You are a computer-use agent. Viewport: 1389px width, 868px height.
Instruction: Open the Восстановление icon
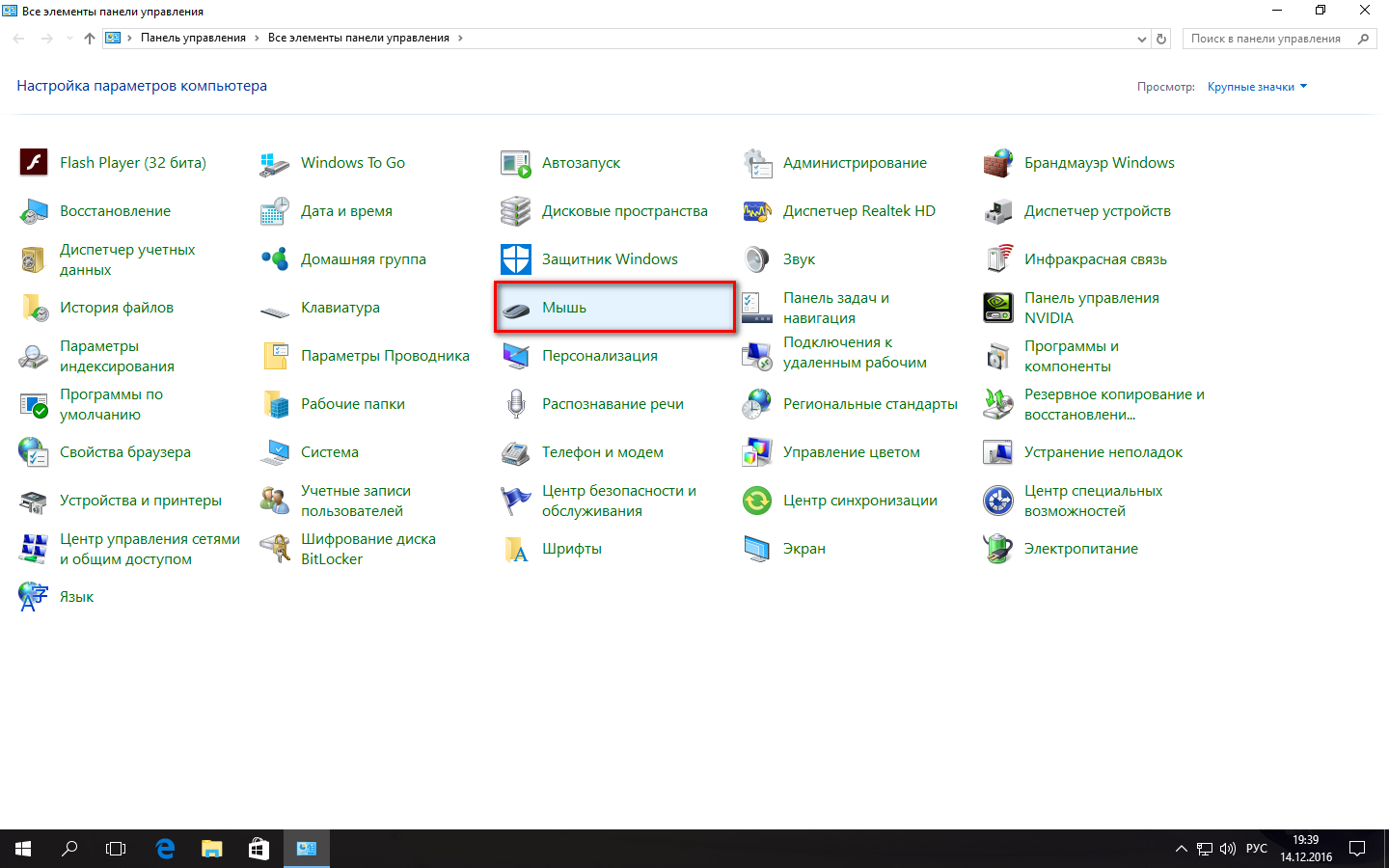point(34,211)
